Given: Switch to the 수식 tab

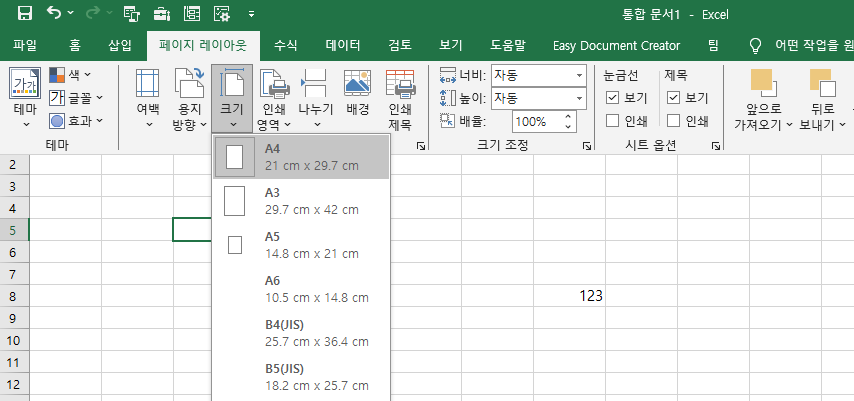Looking at the screenshot, I should 285,45.
